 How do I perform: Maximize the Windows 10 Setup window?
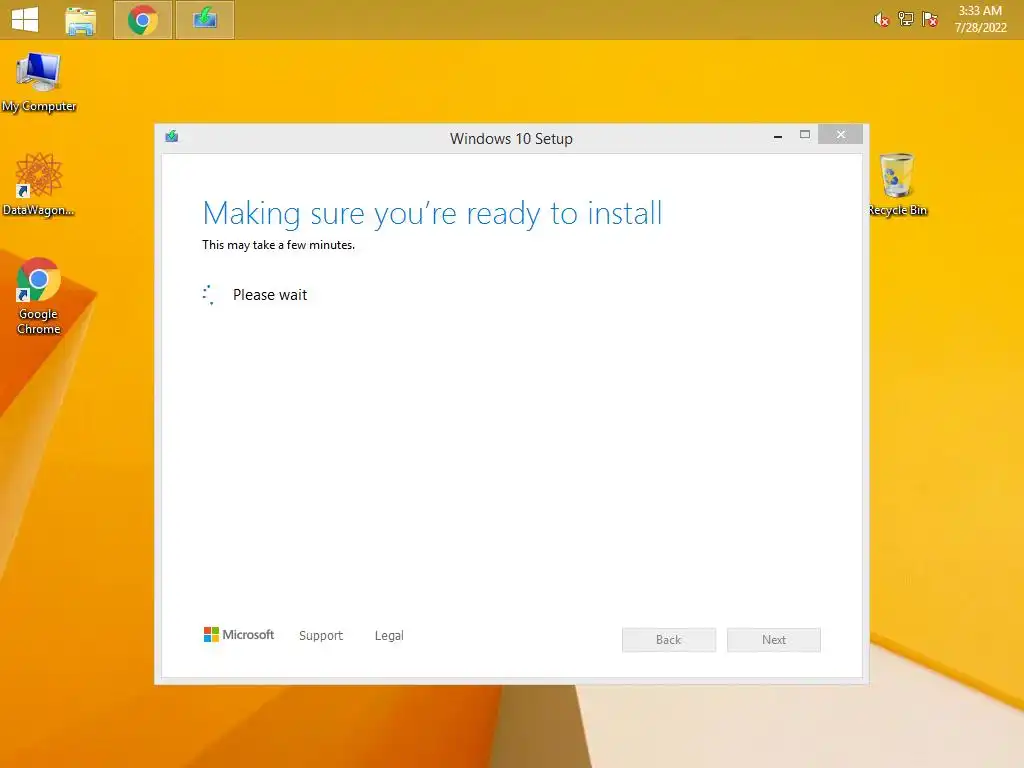805,135
